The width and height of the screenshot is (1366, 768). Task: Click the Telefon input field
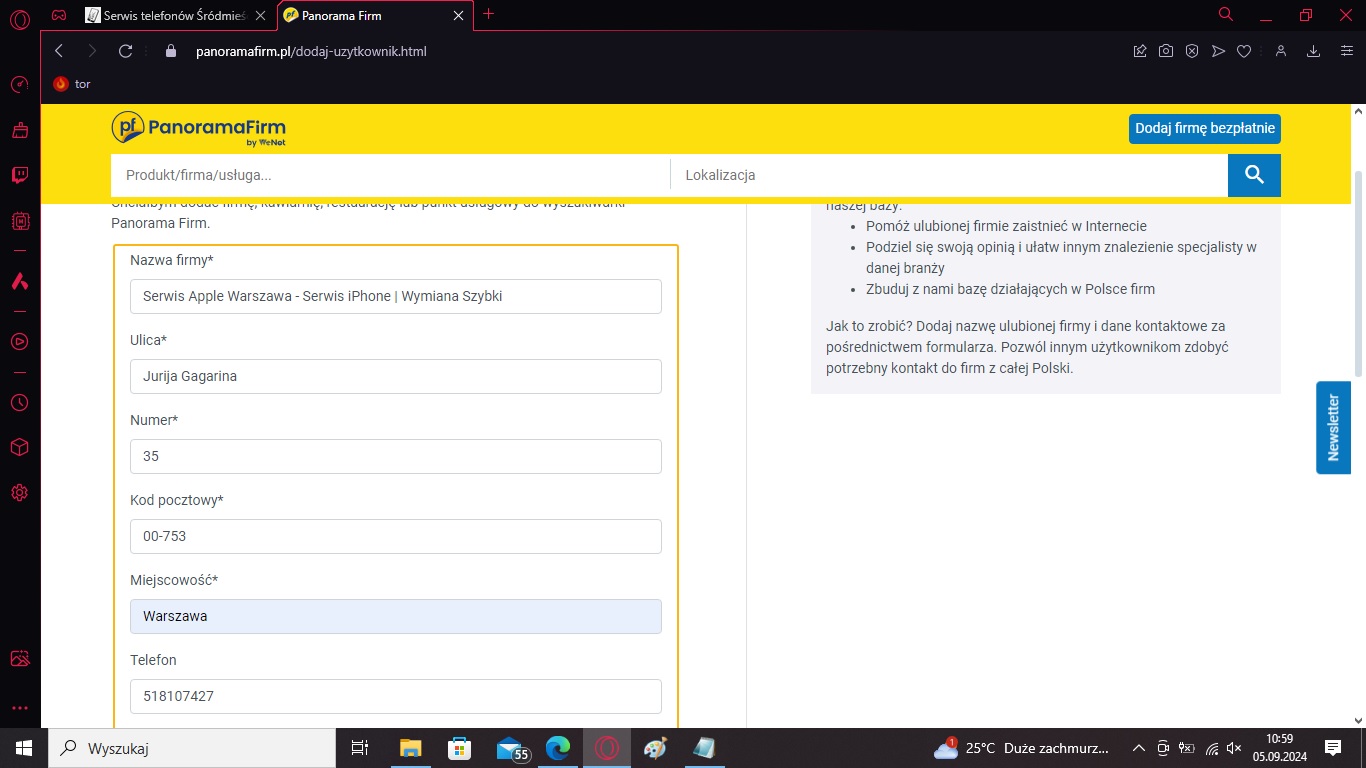point(396,696)
